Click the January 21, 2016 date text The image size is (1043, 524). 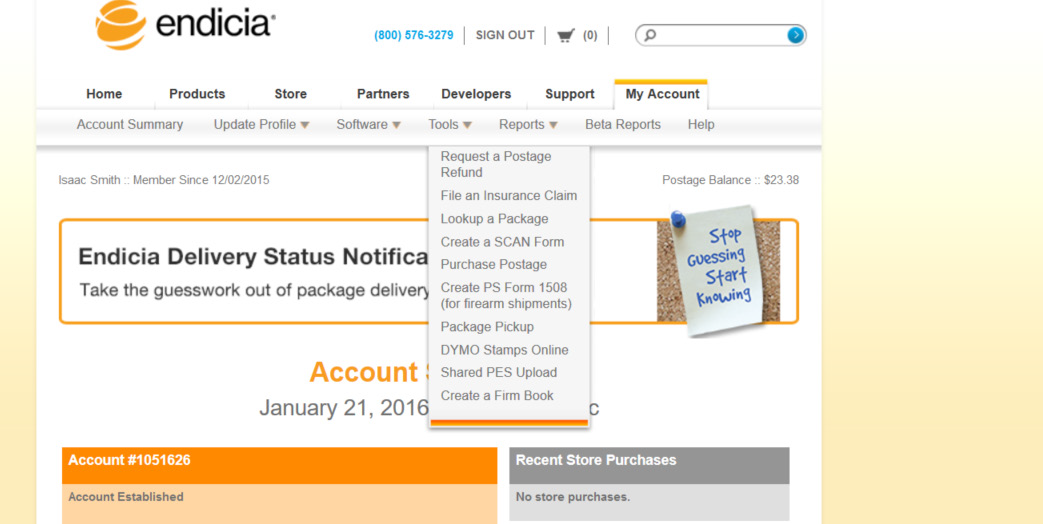tap(344, 408)
